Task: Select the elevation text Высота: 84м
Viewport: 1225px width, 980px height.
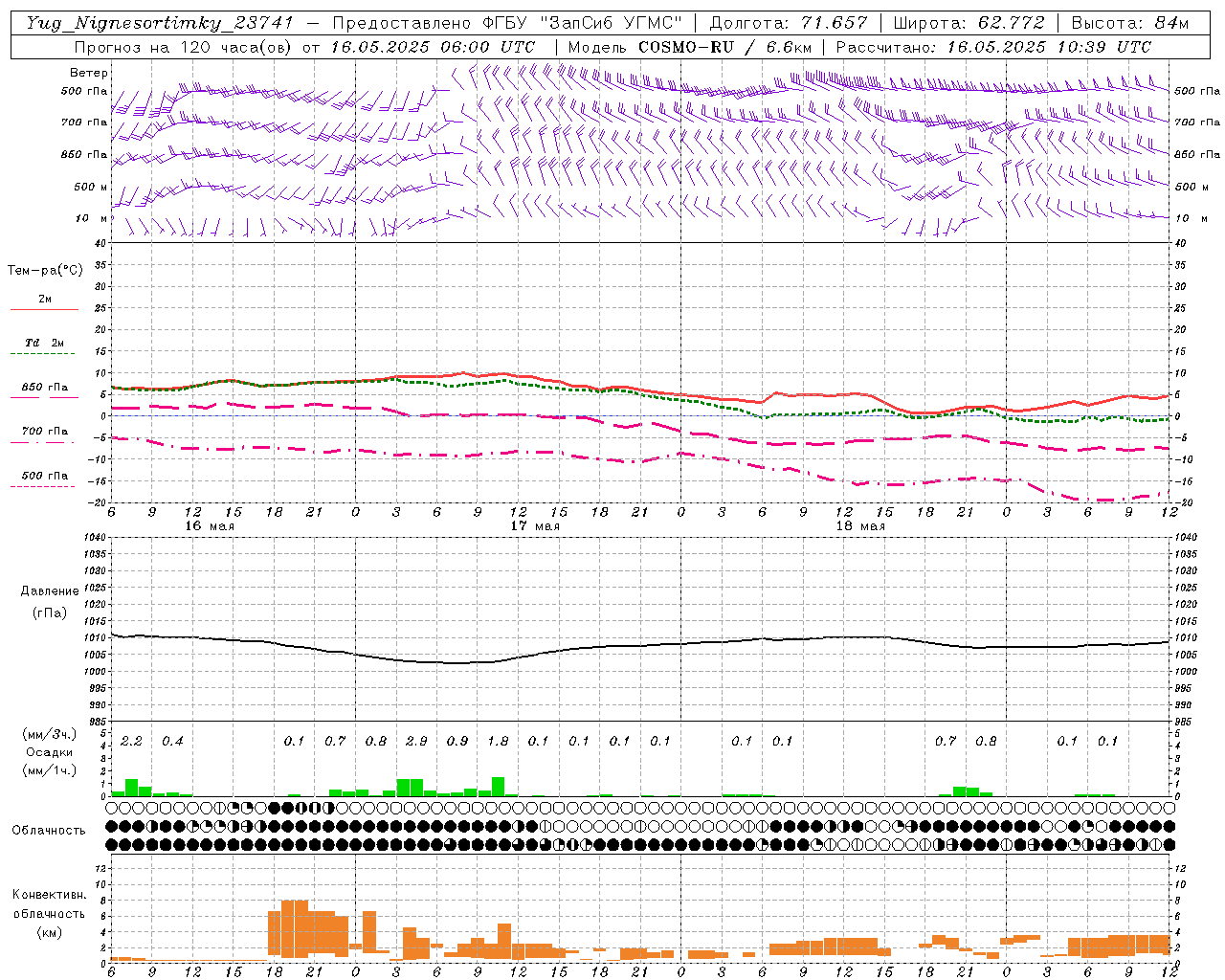Action: pos(1130,23)
